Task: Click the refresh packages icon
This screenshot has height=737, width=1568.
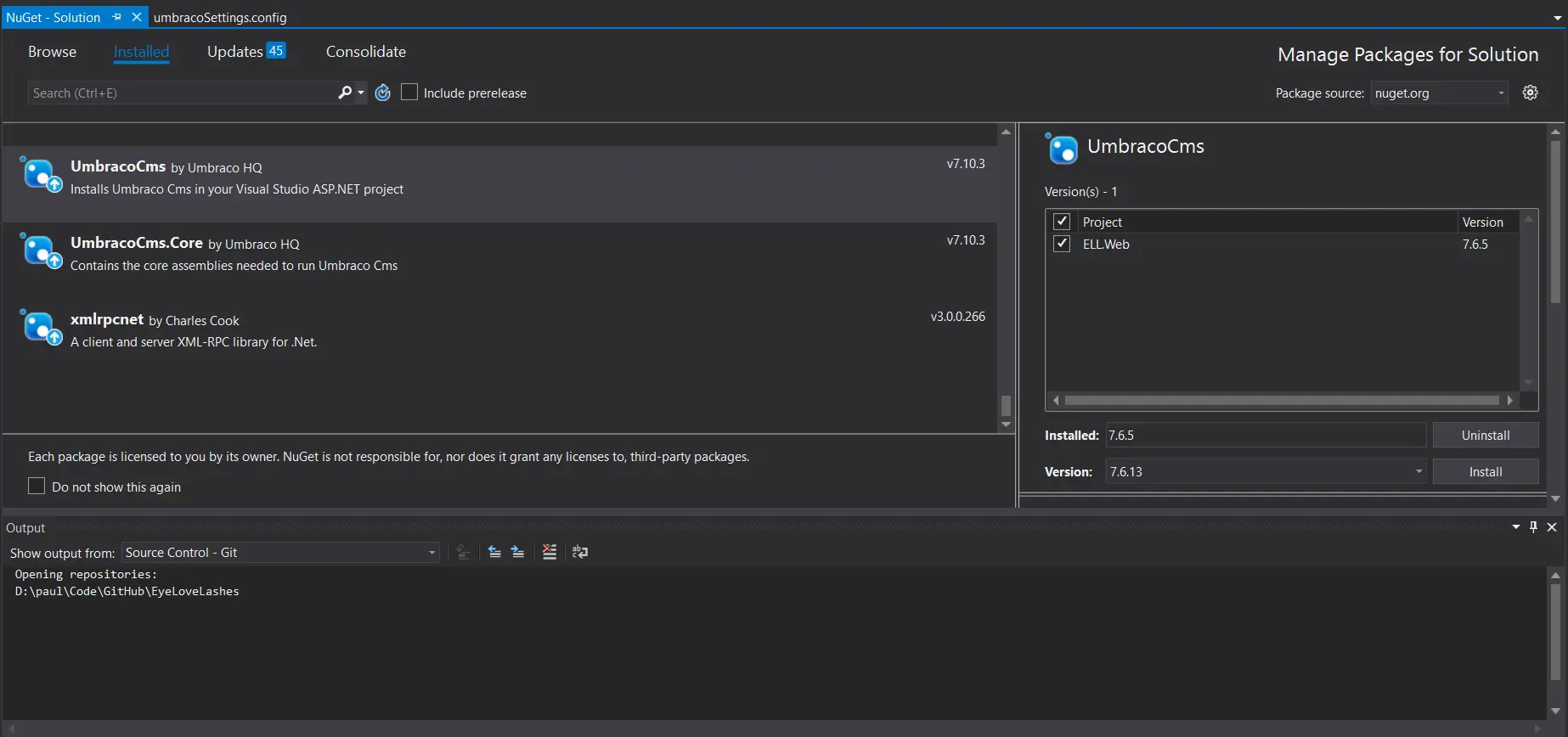Action: (x=383, y=93)
